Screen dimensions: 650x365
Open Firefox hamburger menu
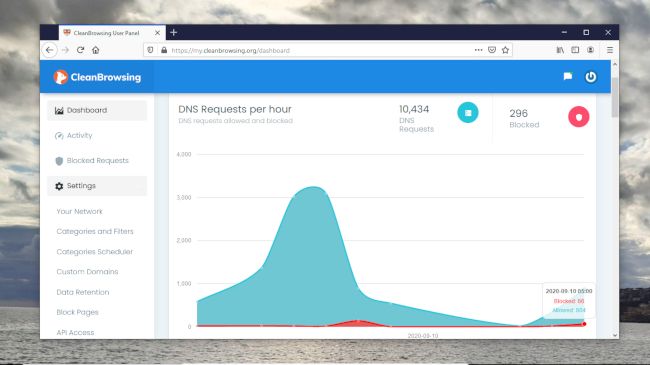coord(610,50)
